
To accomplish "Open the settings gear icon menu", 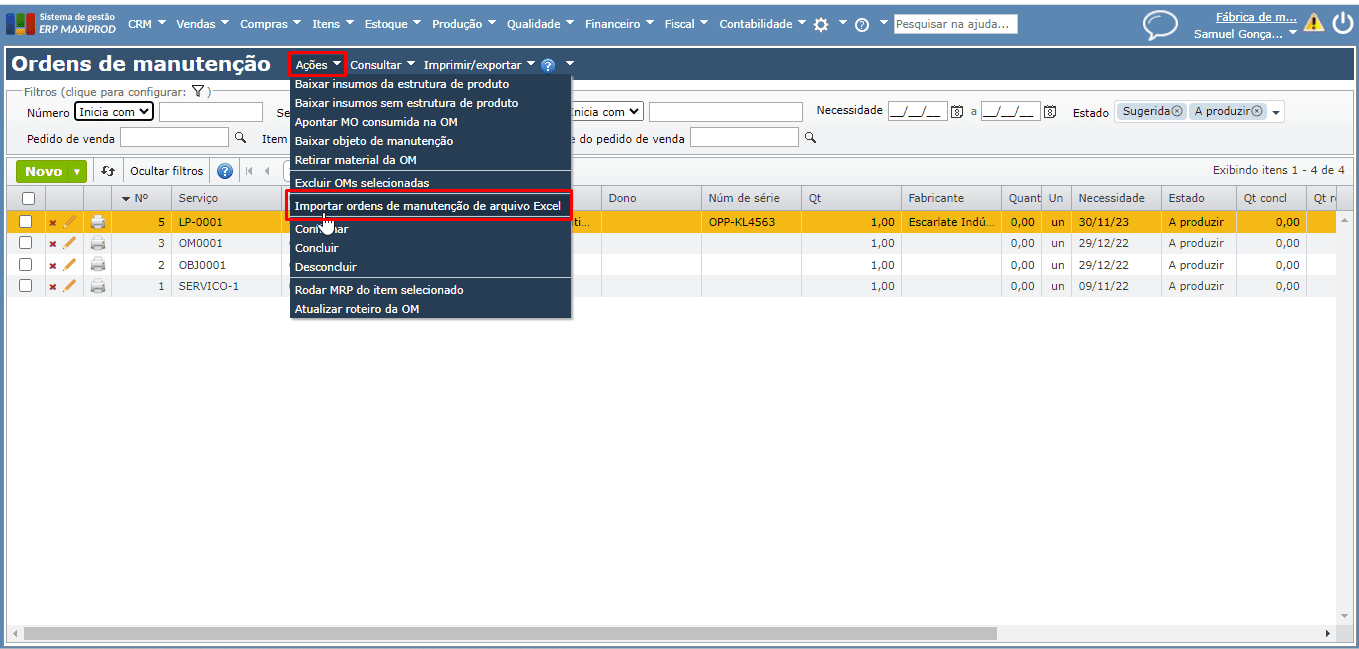I will click(821, 24).
